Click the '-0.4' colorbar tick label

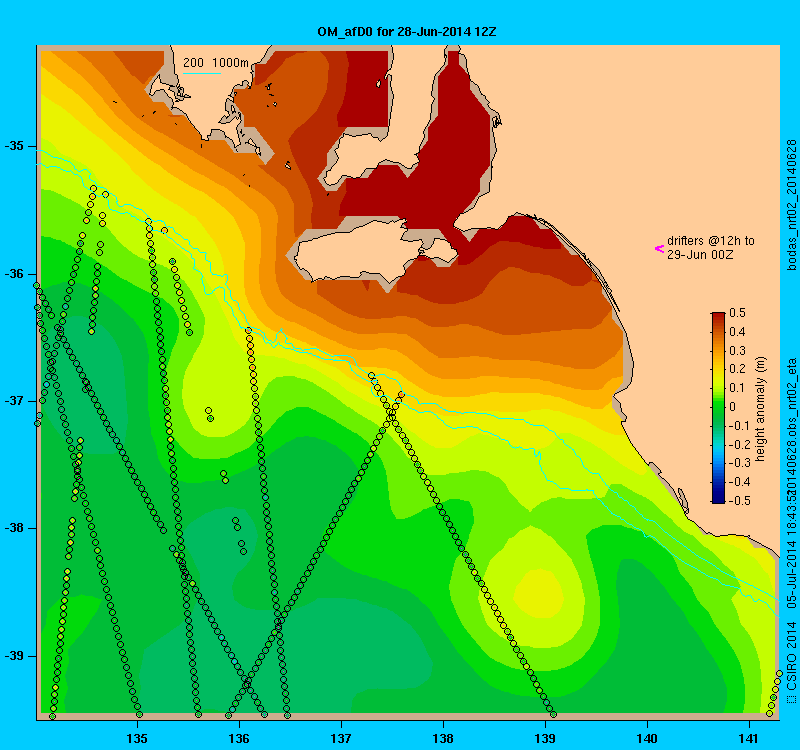[738, 482]
